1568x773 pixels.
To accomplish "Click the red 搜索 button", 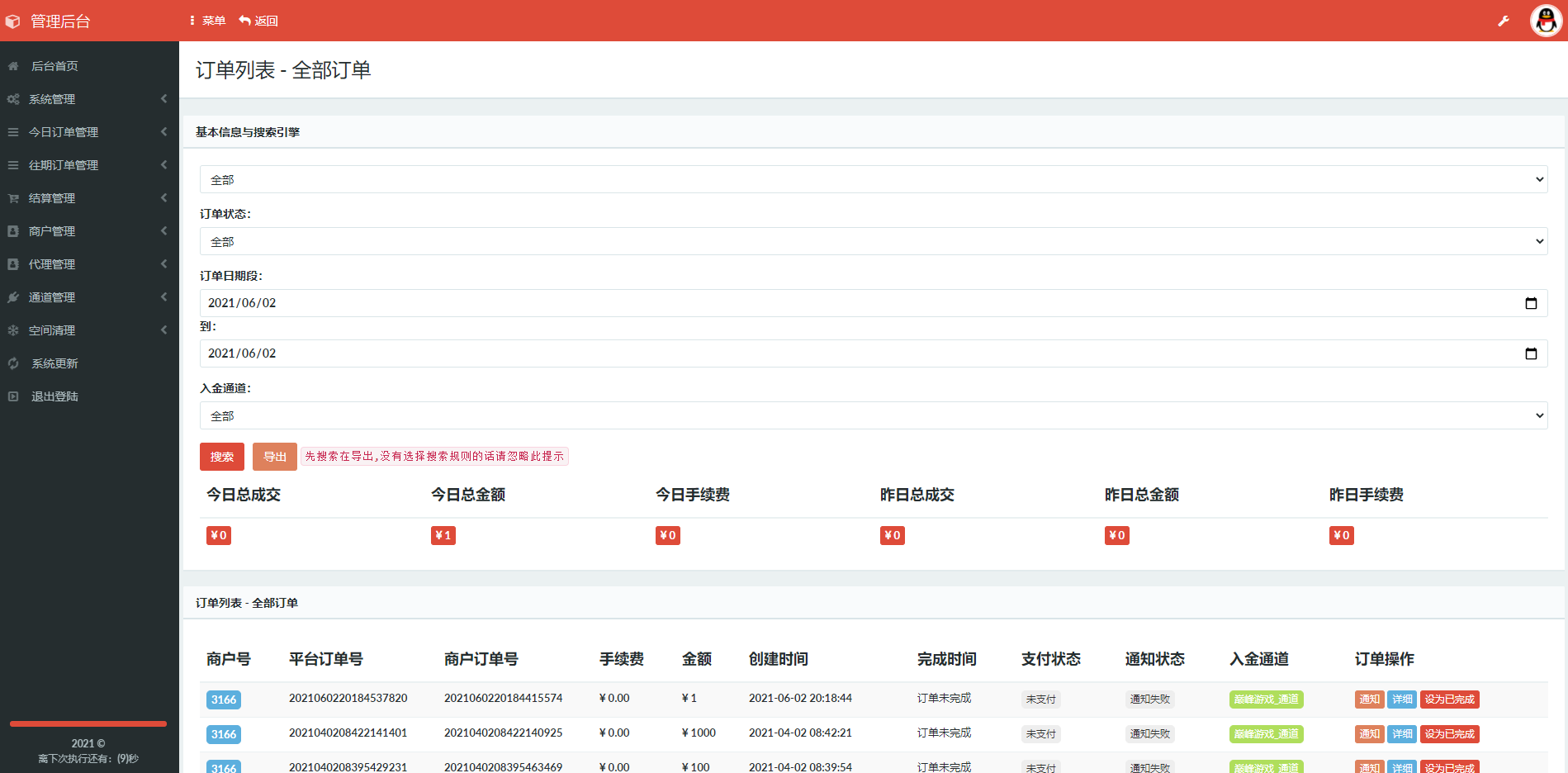I will pyautogui.click(x=222, y=457).
